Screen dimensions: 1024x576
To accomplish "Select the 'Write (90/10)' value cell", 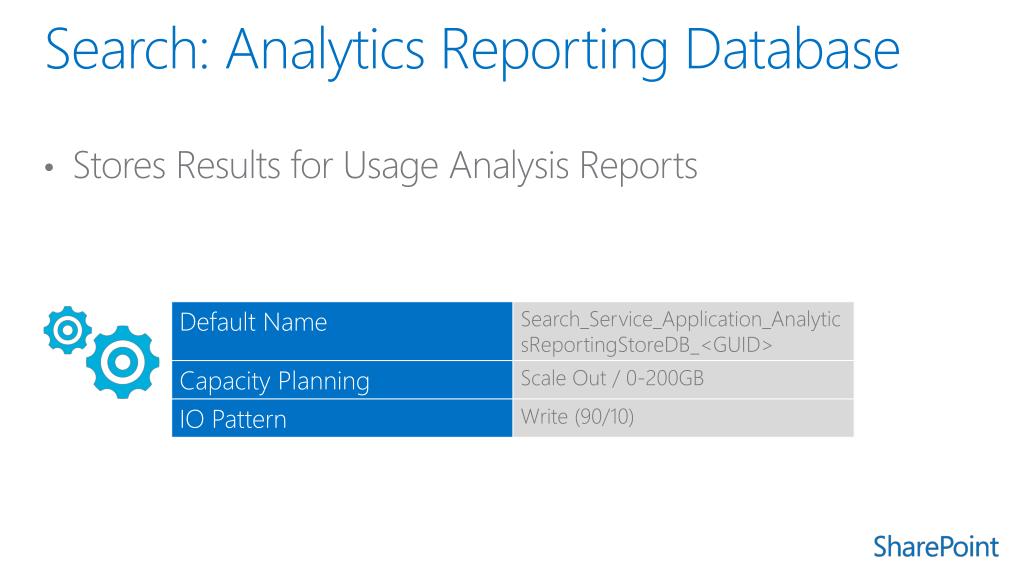I will [x=682, y=417].
